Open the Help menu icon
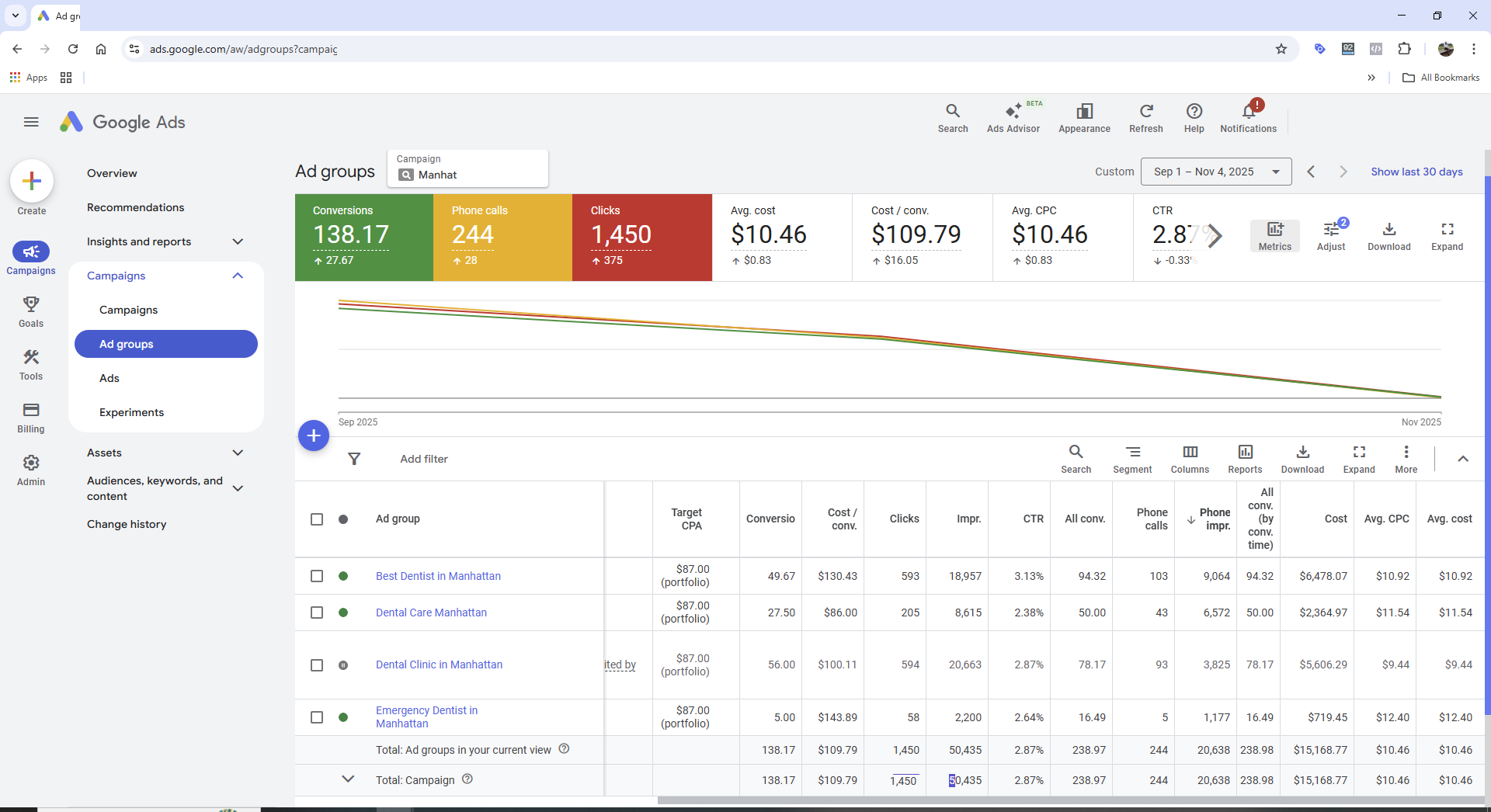This screenshot has height=812, width=1491. [1194, 117]
